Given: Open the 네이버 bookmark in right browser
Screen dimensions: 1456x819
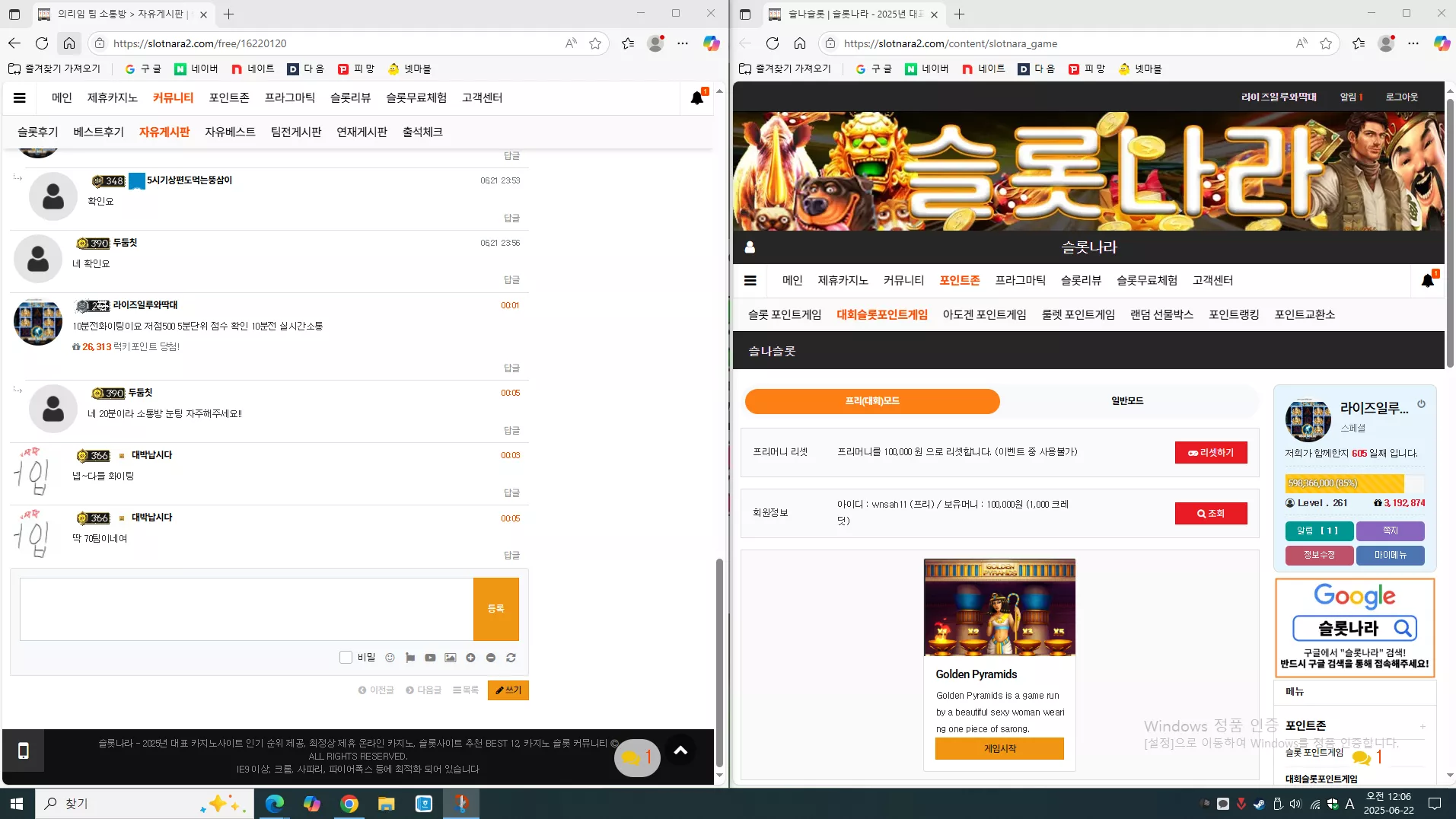Looking at the screenshot, I should coord(926,69).
